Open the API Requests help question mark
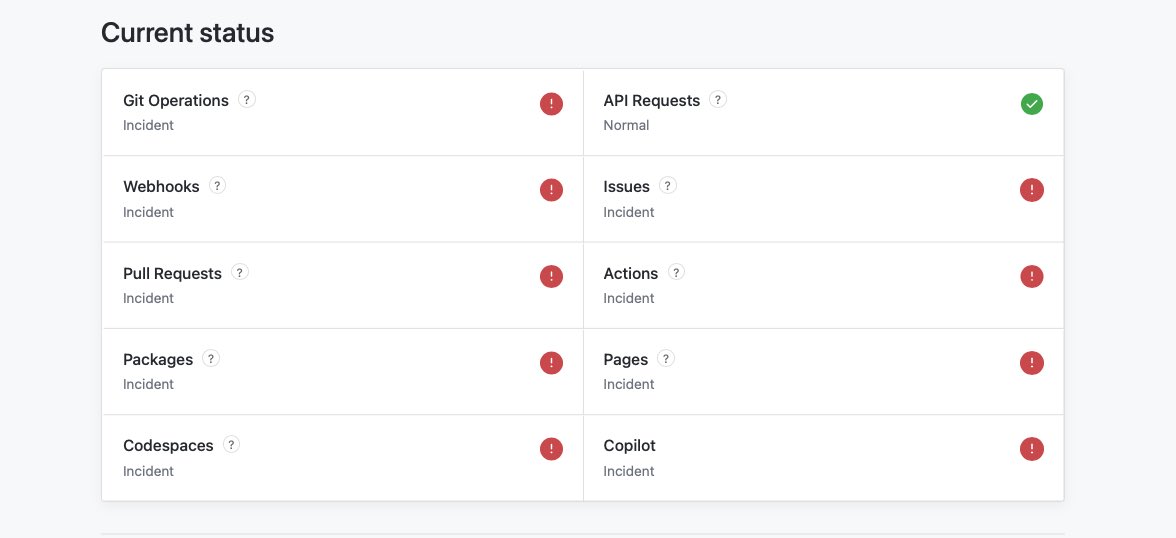 [x=718, y=99]
